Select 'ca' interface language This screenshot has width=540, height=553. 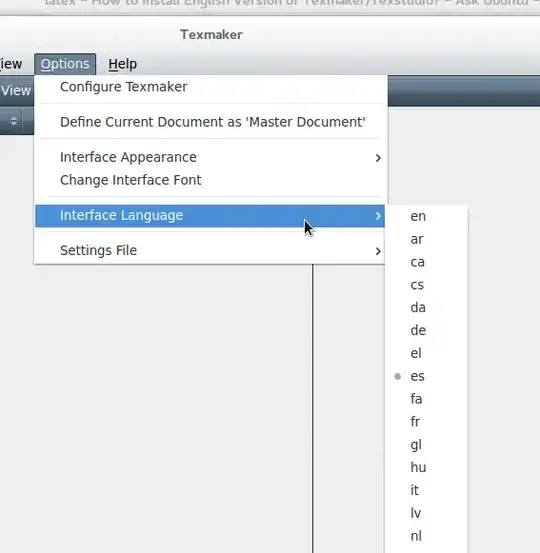click(426, 262)
